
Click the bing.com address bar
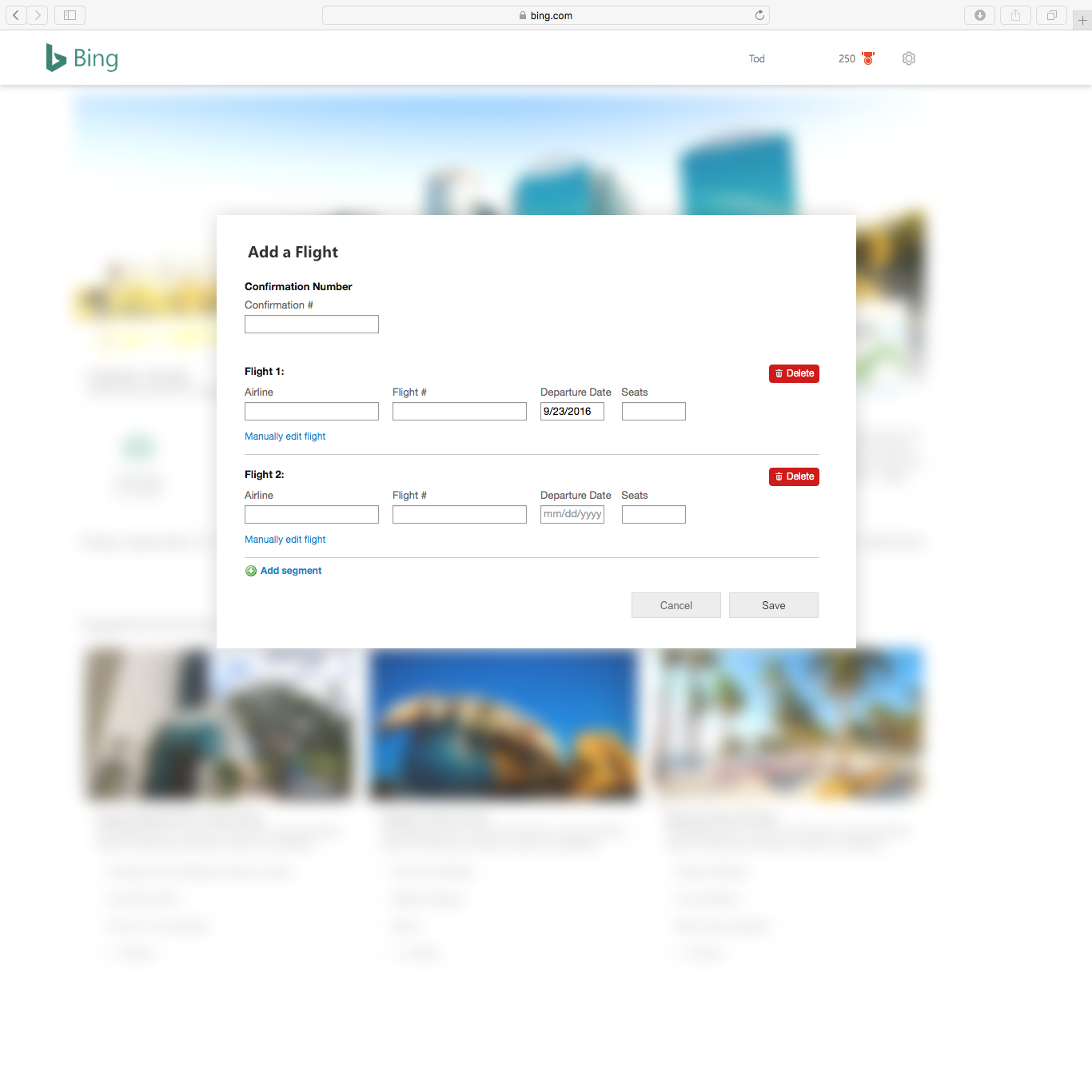tap(546, 15)
